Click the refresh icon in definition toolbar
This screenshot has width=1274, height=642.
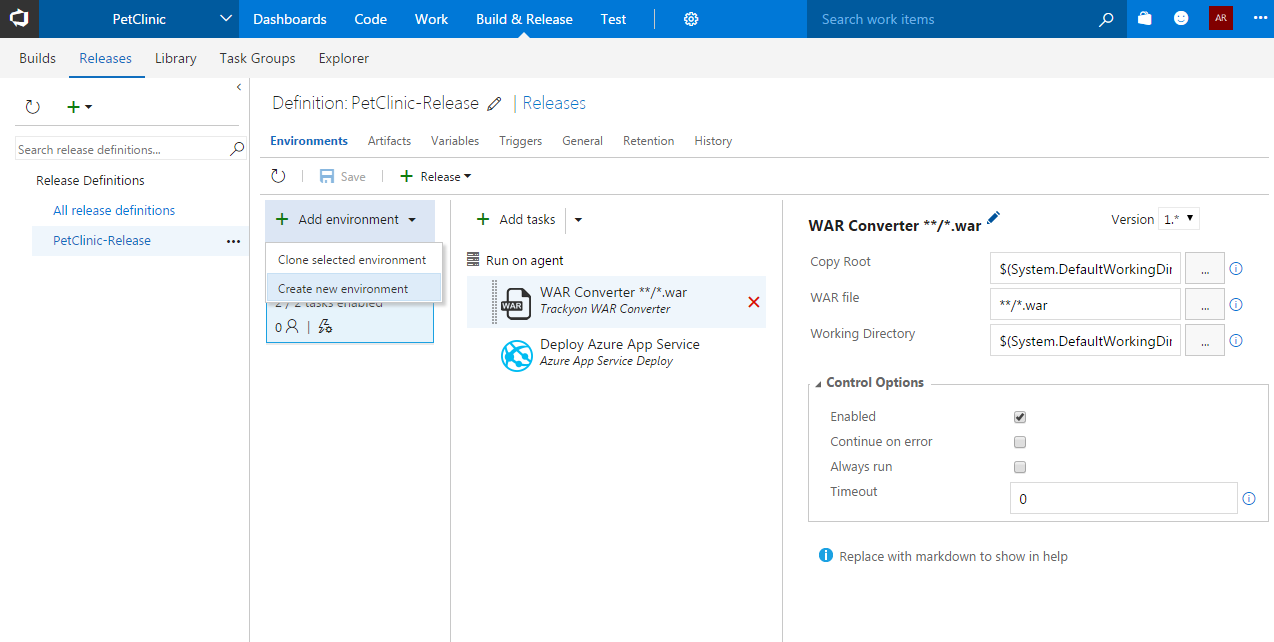click(278, 176)
